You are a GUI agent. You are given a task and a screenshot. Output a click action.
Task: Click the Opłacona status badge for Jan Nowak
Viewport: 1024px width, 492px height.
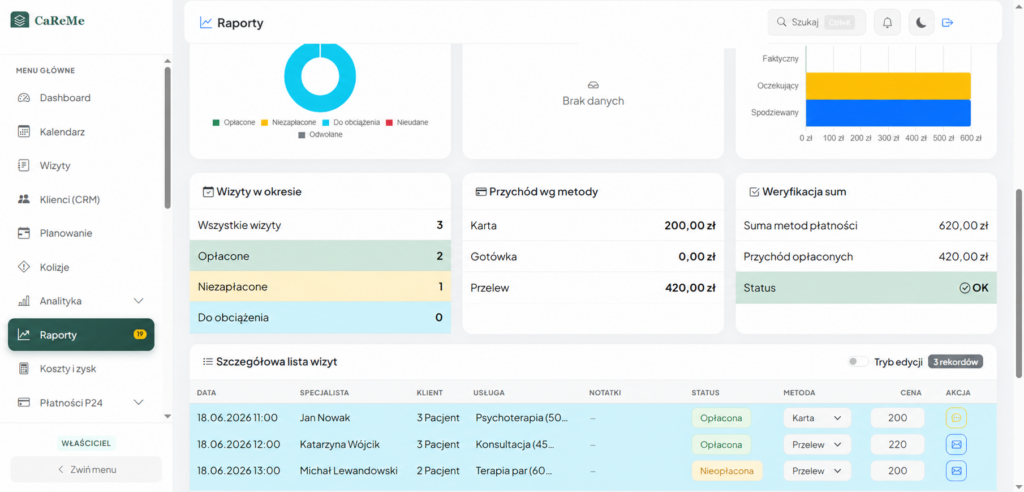pos(721,418)
